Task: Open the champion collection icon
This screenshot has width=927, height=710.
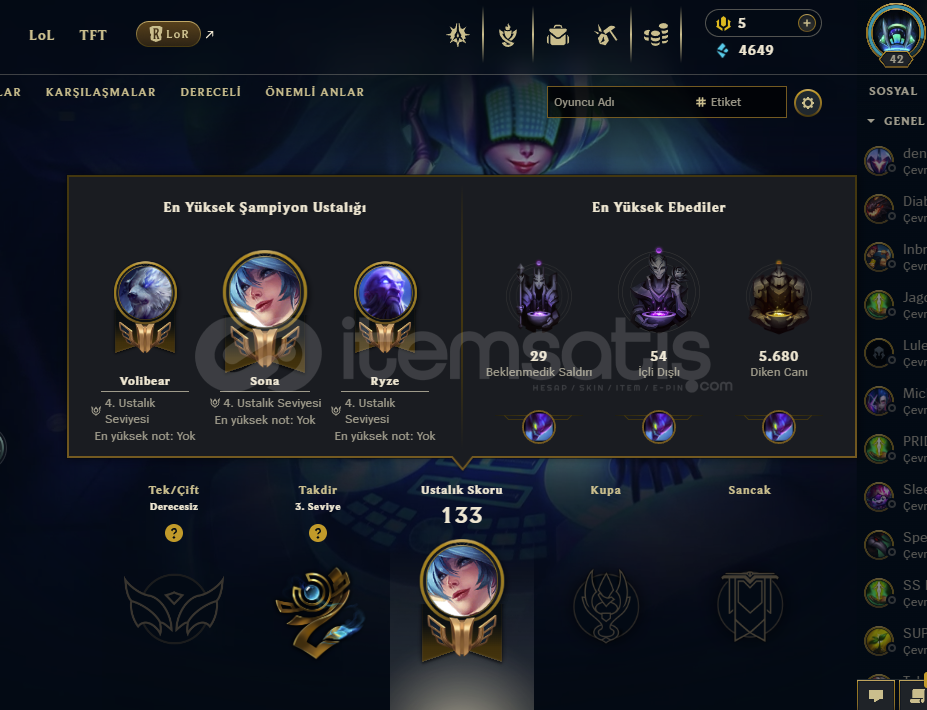Action: click(x=507, y=35)
